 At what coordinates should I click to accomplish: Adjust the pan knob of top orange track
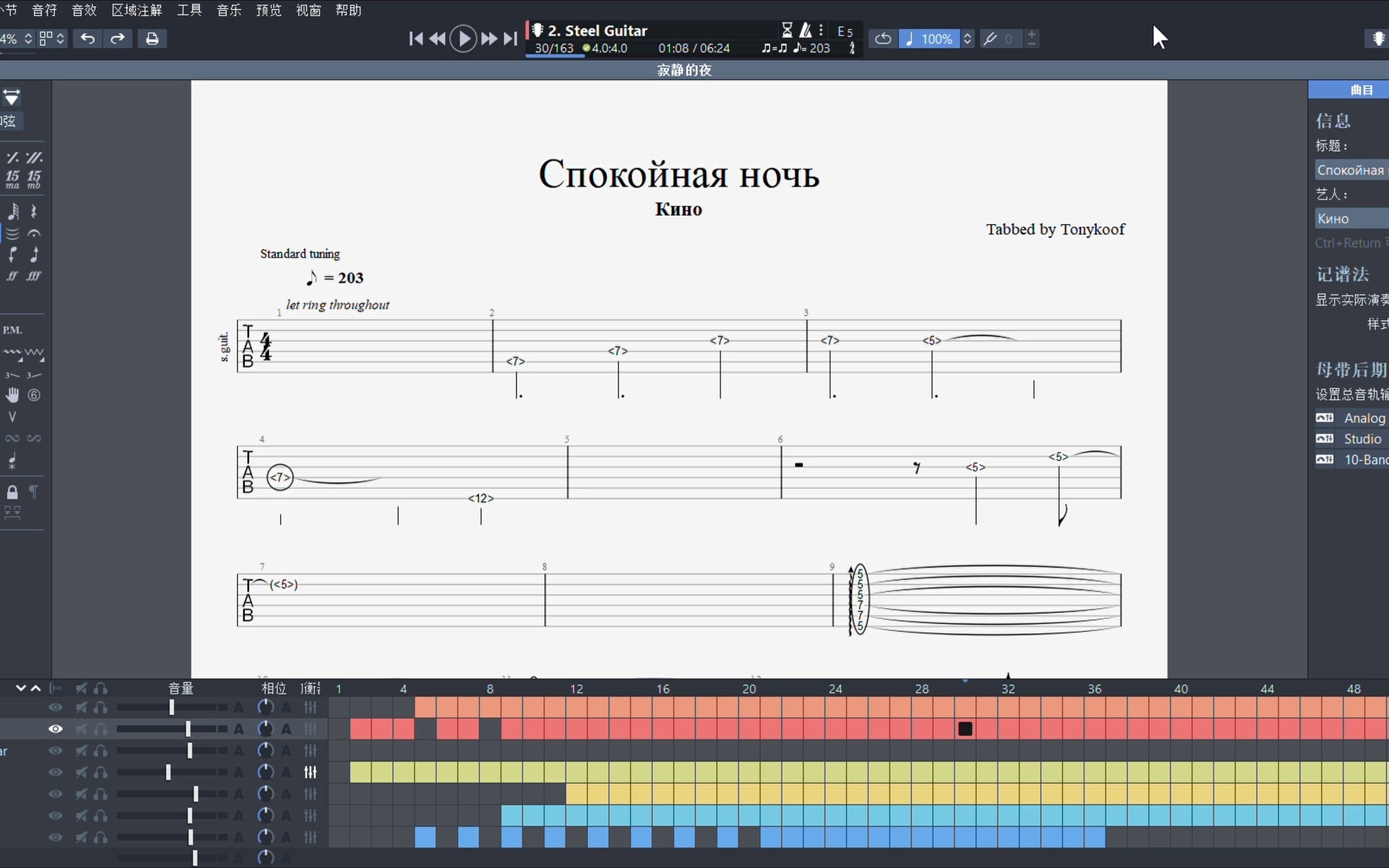click(x=265, y=707)
